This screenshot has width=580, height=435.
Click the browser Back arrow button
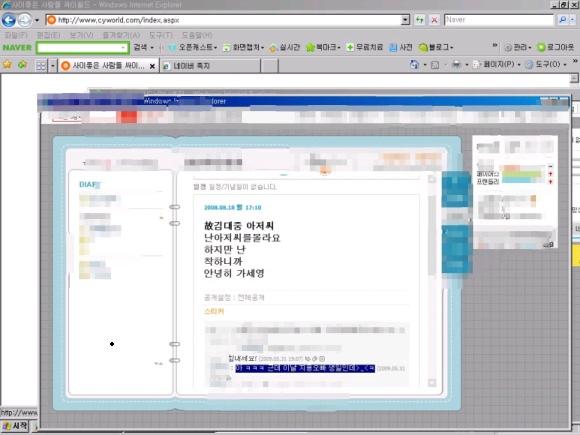[9, 20]
